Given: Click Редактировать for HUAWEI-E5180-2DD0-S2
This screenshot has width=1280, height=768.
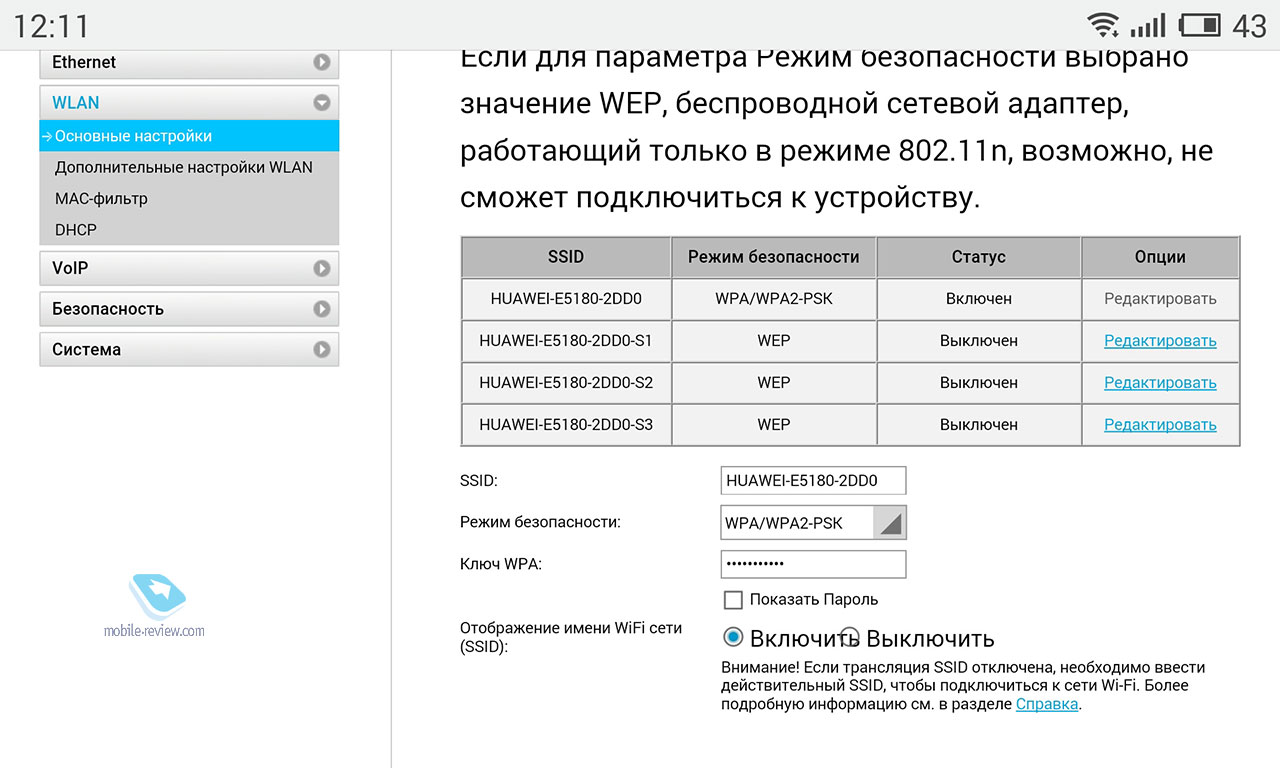Looking at the screenshot, I should click(1160, 383).
